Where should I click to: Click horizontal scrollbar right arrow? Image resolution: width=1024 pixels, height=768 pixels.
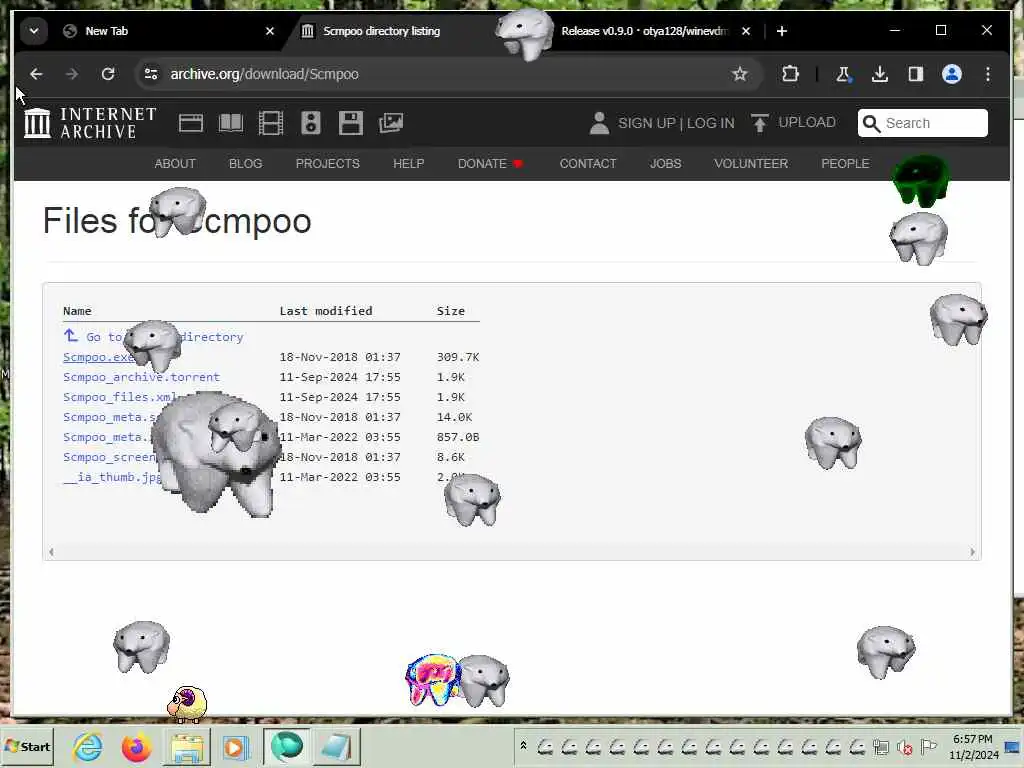[x=972, y=552]
